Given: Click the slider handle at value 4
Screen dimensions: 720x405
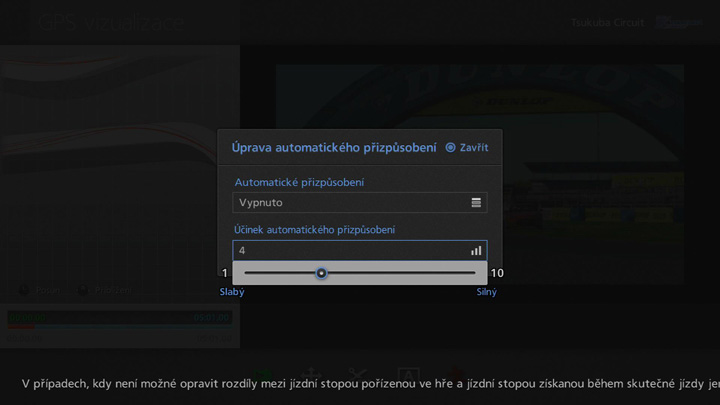Looking at the screenshot, I should click(x=321, y=273).
